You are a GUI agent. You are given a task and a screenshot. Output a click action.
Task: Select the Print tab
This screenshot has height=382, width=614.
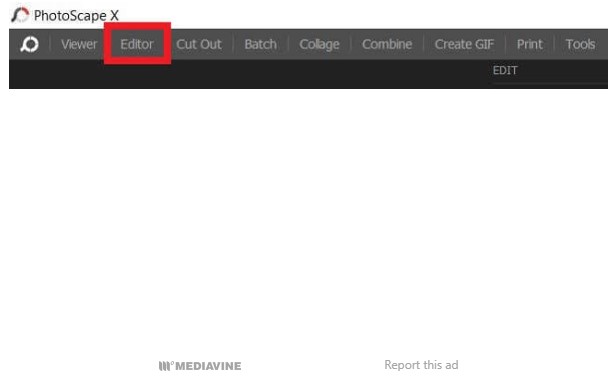[529, 44]
